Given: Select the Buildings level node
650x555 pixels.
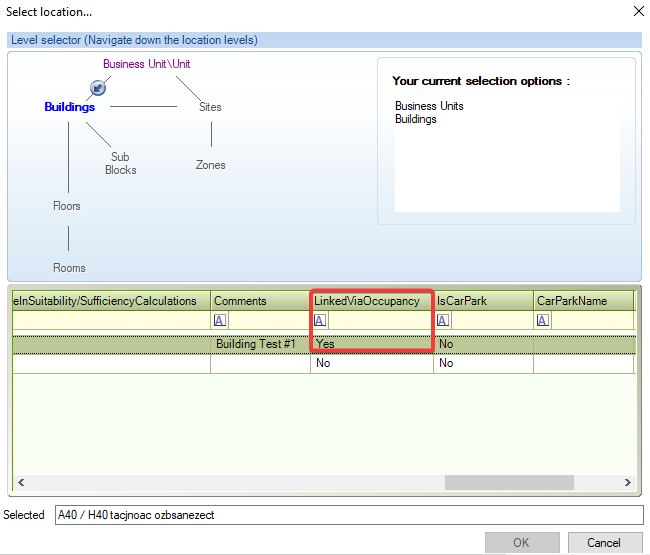Looking at the screenshot, I should [69, 107].
